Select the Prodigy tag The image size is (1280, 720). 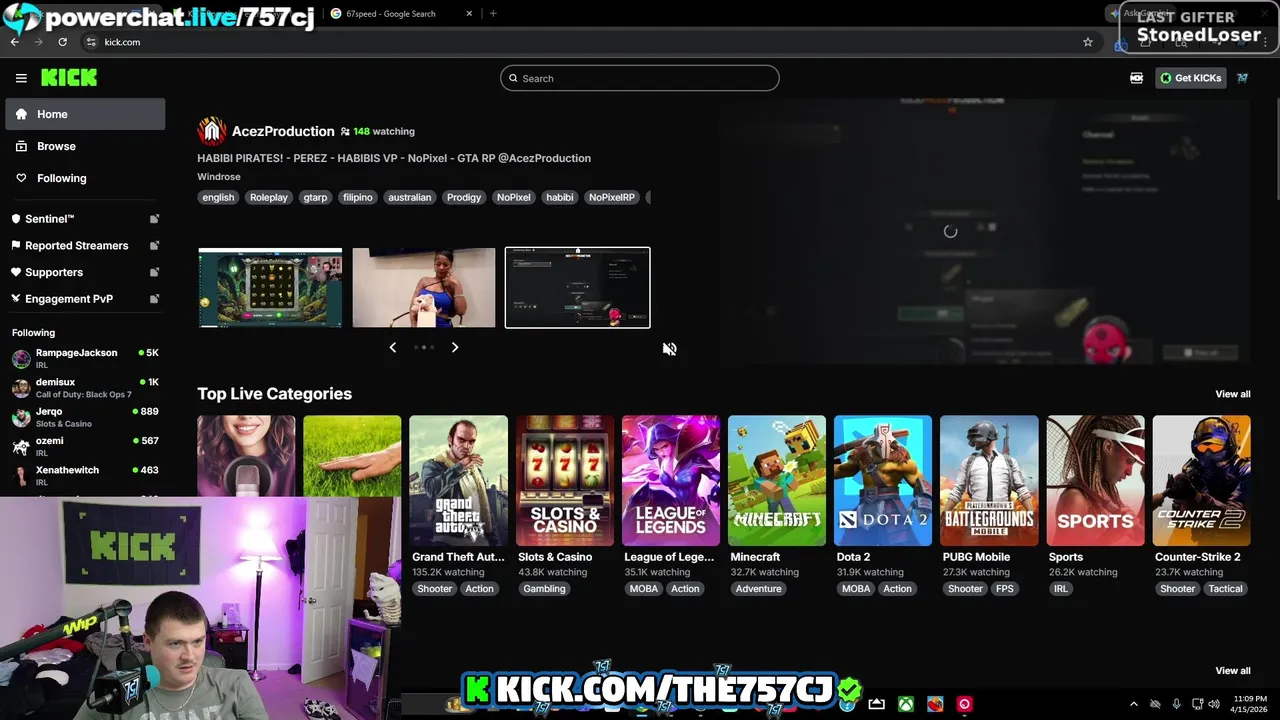pyautogui.click(x=464, y=197)
